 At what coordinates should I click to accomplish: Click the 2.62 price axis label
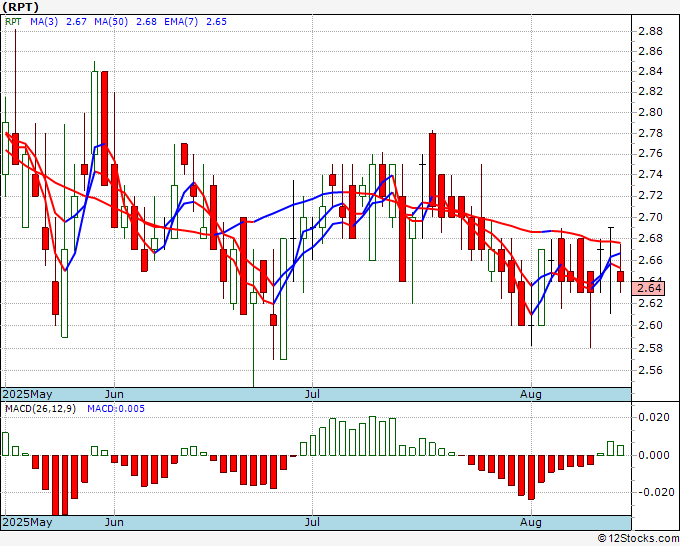pyautogui.click(x=651, y=303)
